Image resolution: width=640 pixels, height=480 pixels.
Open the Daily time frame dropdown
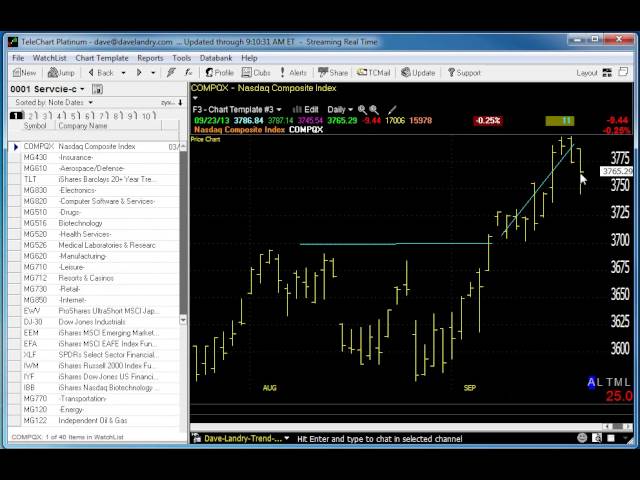(350, 109)
